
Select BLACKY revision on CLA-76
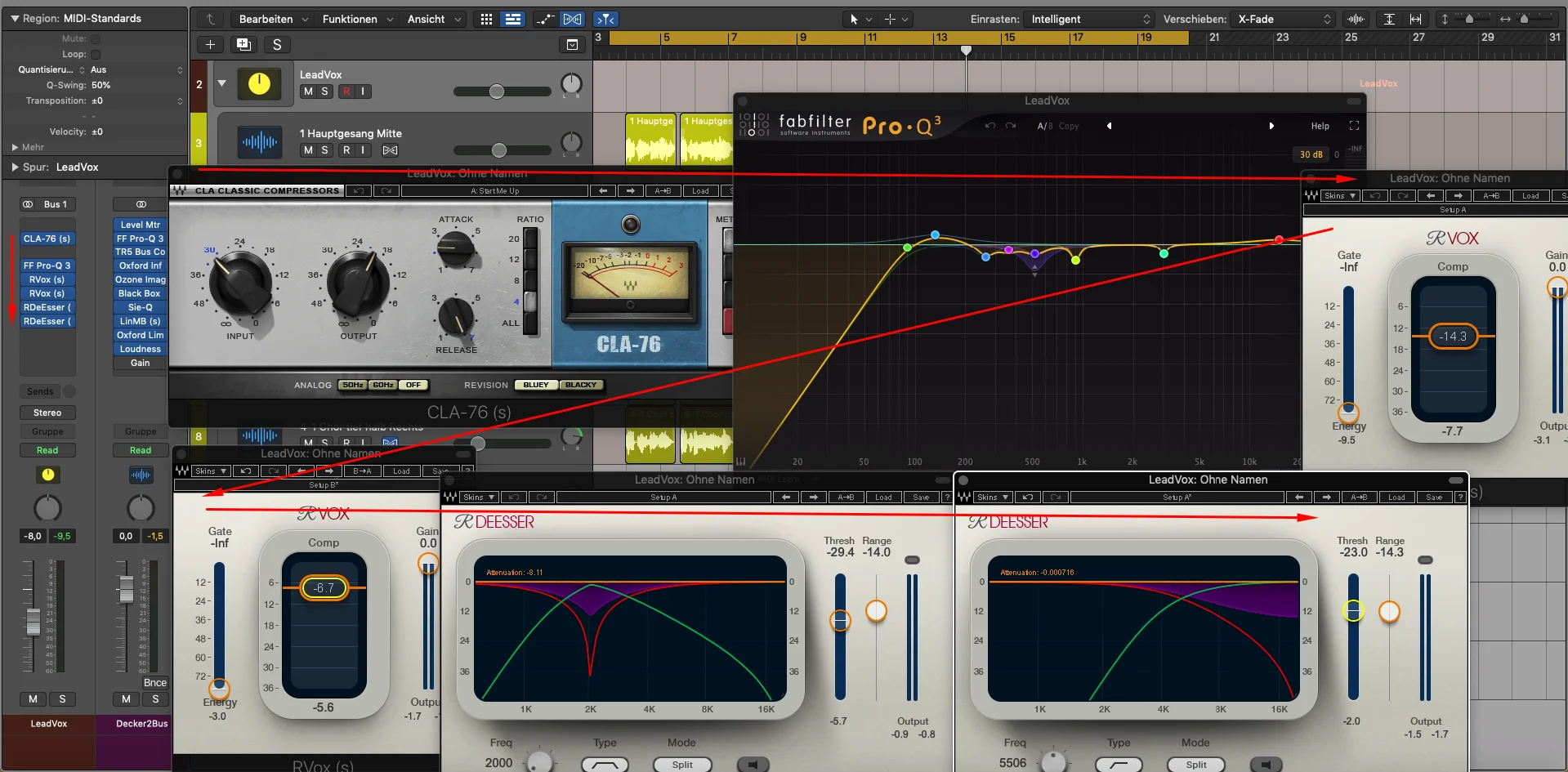(581, 385)
